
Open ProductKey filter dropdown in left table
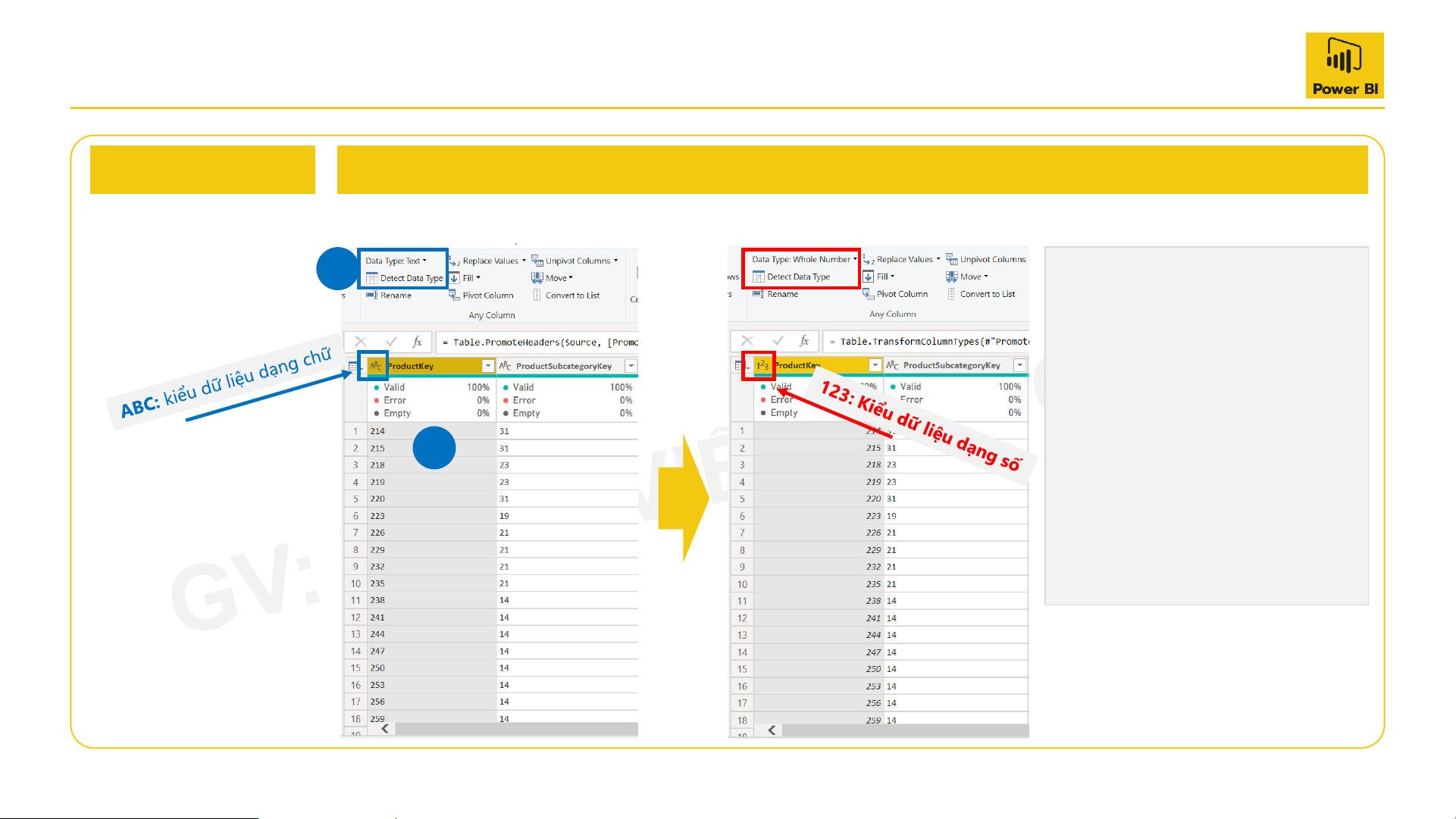[x=488, y=366]
